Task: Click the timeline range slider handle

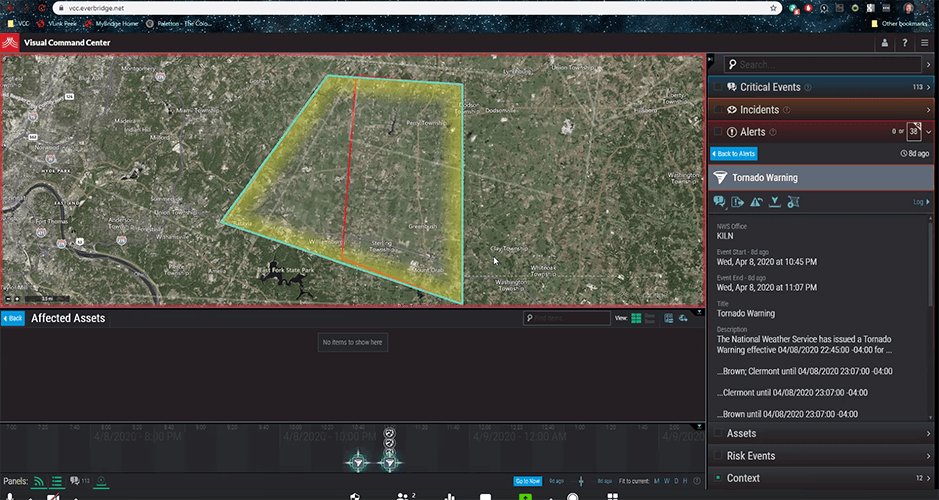Action: click(x=581, y=481)
